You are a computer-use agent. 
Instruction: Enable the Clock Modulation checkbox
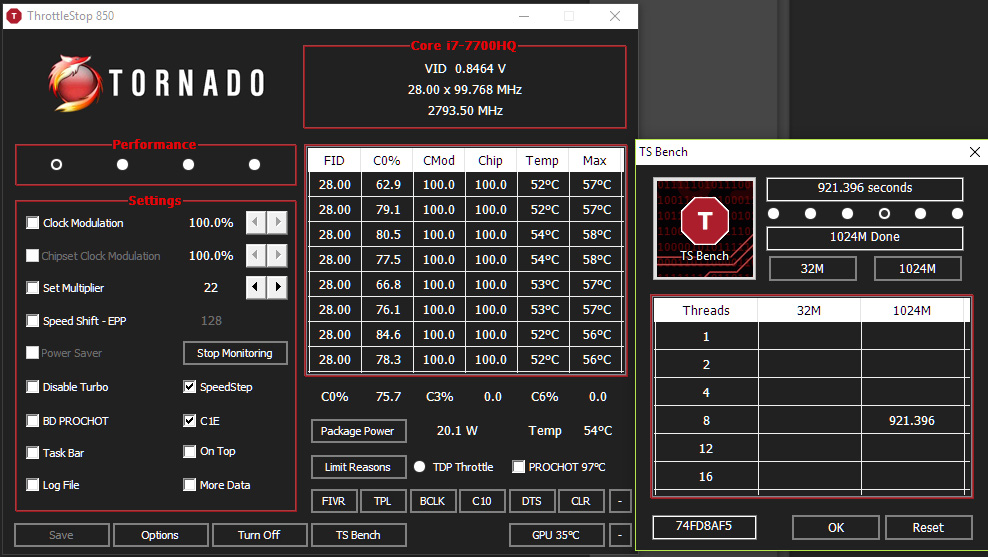click(x=33, y=222)
